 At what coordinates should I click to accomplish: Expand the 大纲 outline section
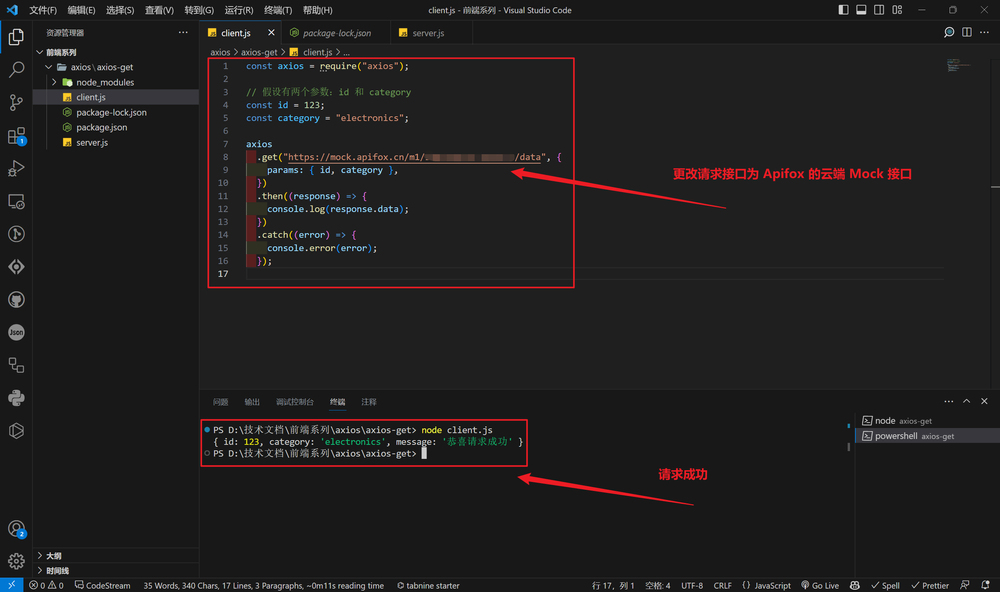[40, 556]
